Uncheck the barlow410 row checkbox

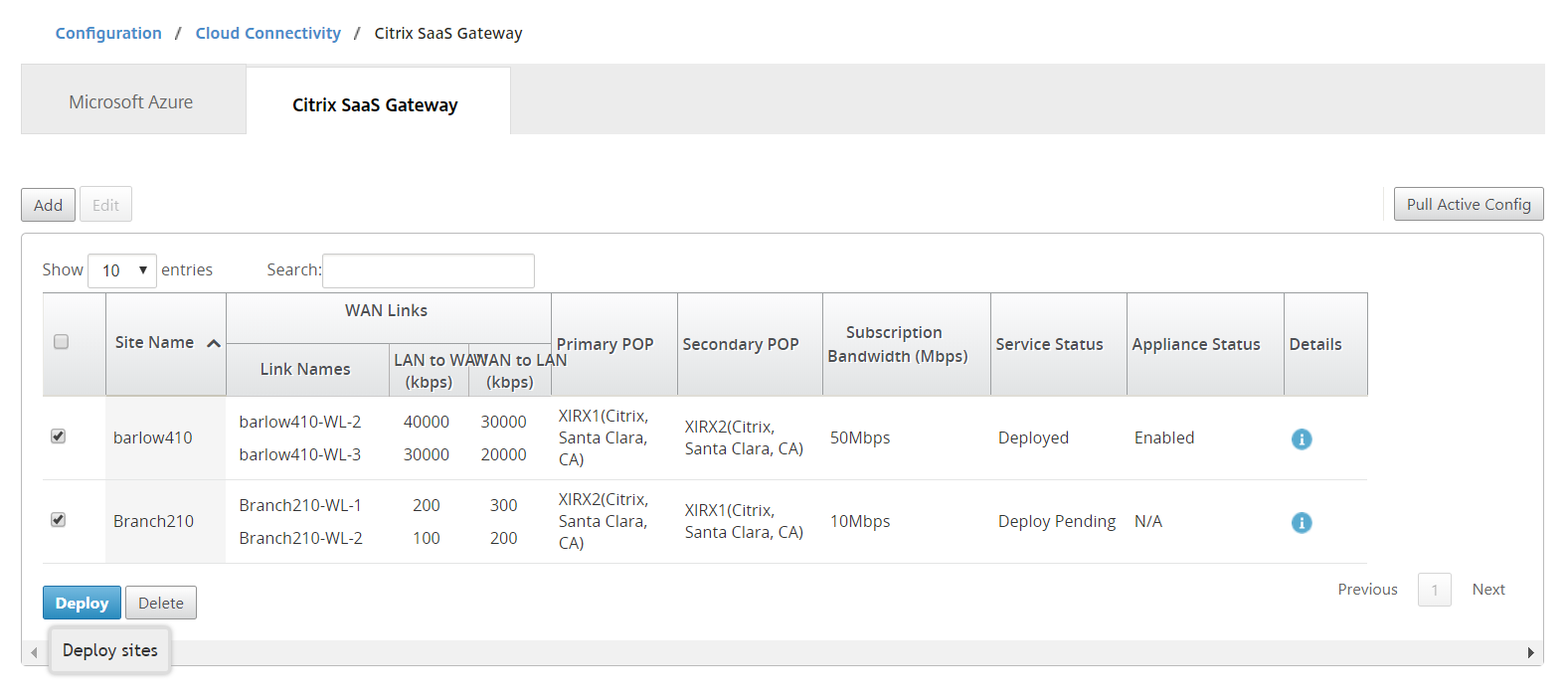click(x=59, y=437)
